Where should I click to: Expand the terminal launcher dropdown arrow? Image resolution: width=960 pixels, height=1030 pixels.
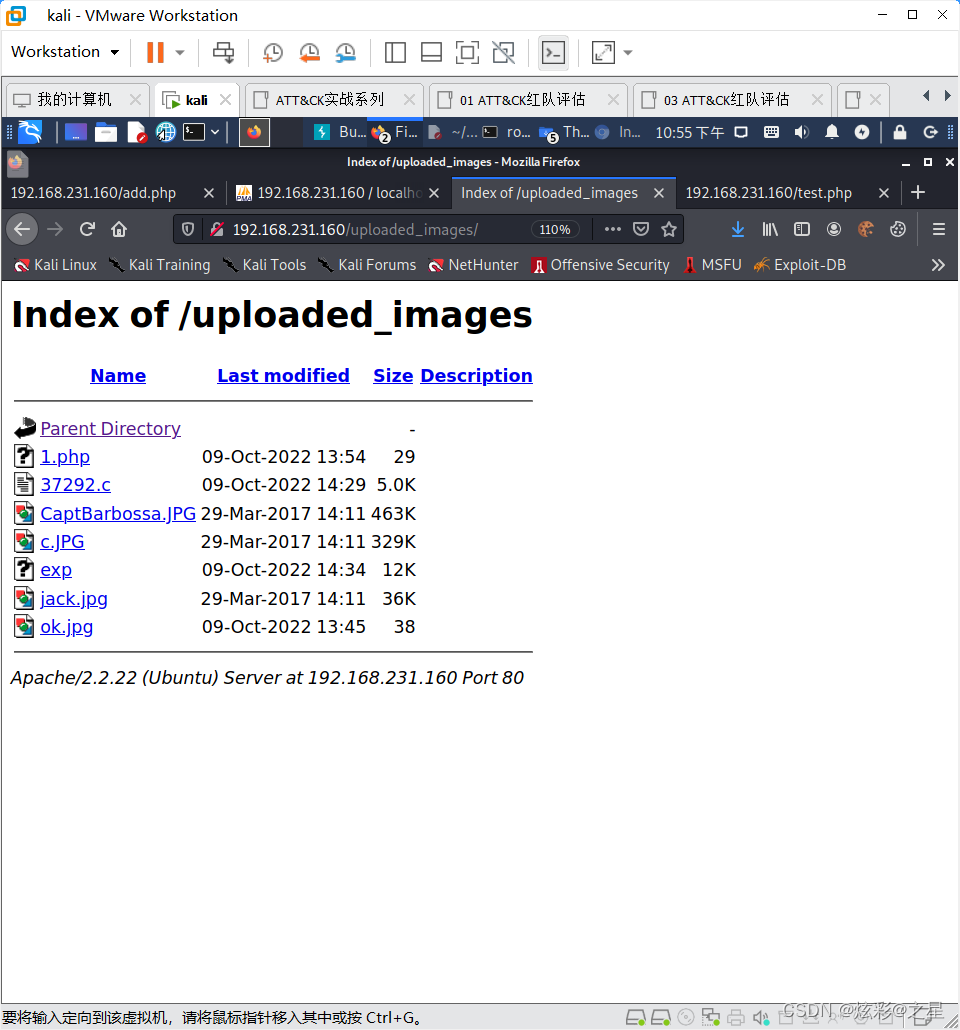(x=215, y=132)
